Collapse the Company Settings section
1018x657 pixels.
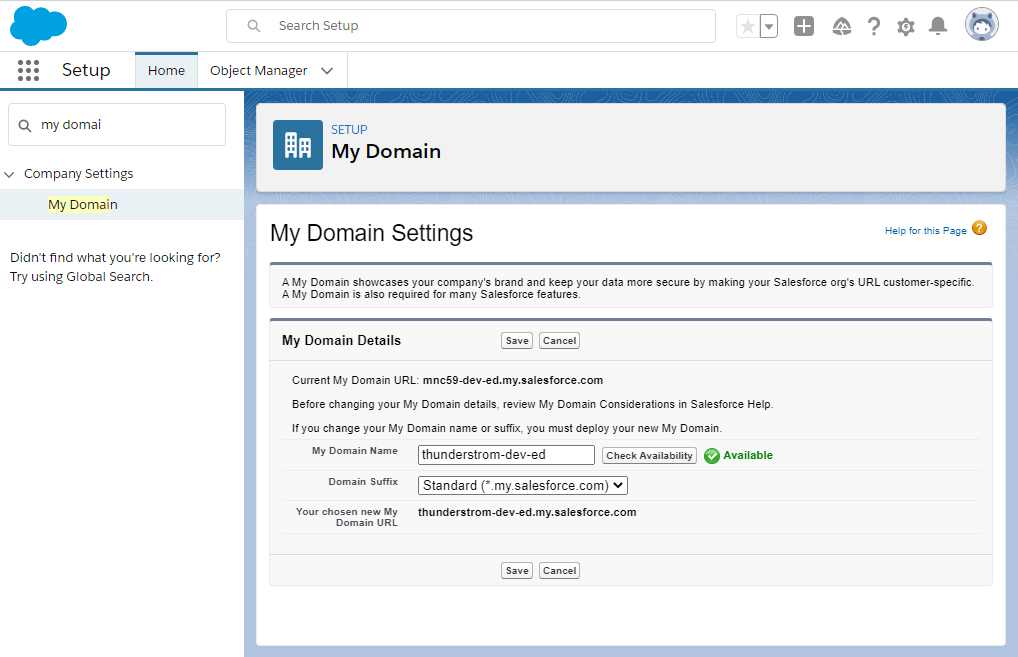(x=10, y=174)
